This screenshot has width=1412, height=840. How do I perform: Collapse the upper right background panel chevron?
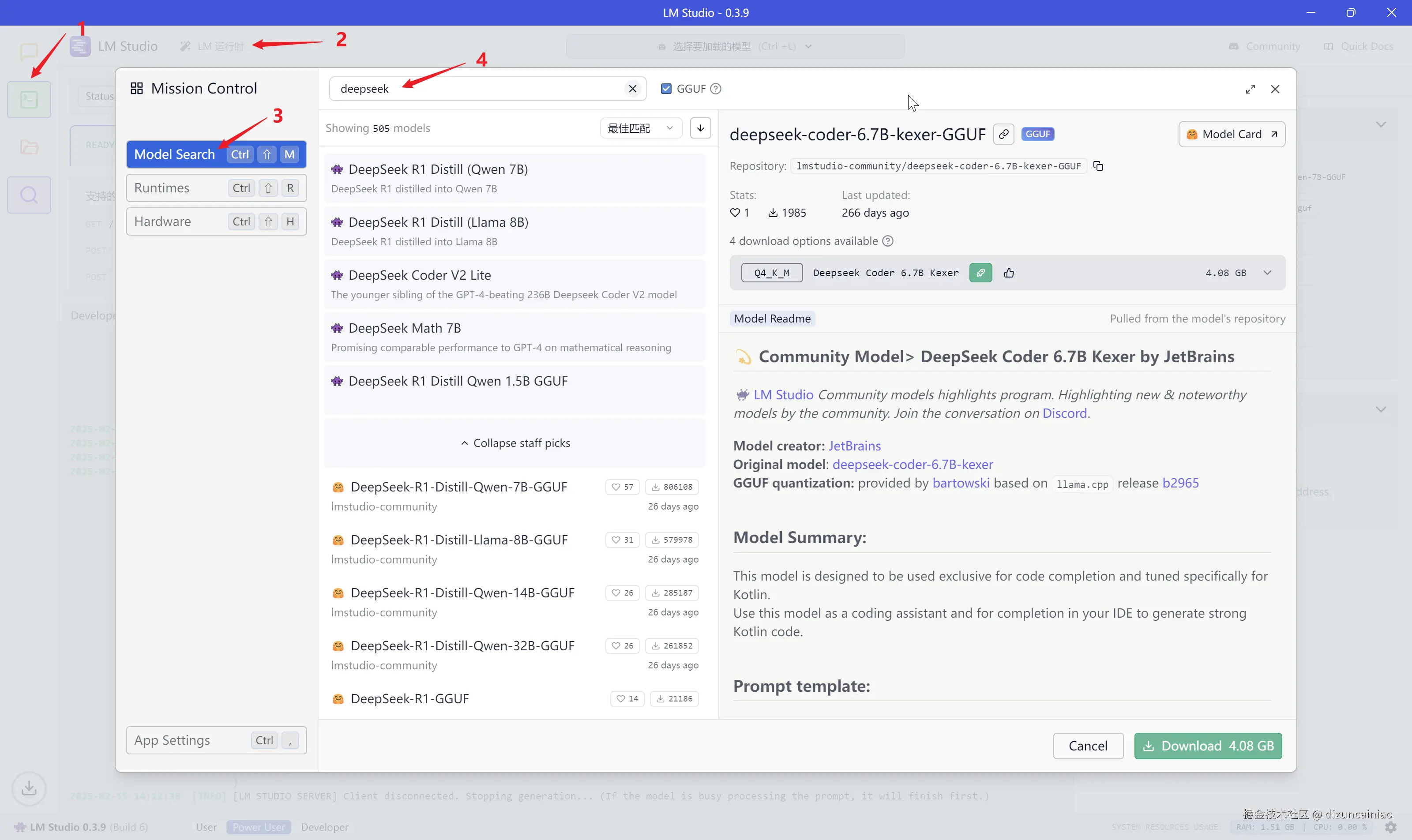point(1381,124)
